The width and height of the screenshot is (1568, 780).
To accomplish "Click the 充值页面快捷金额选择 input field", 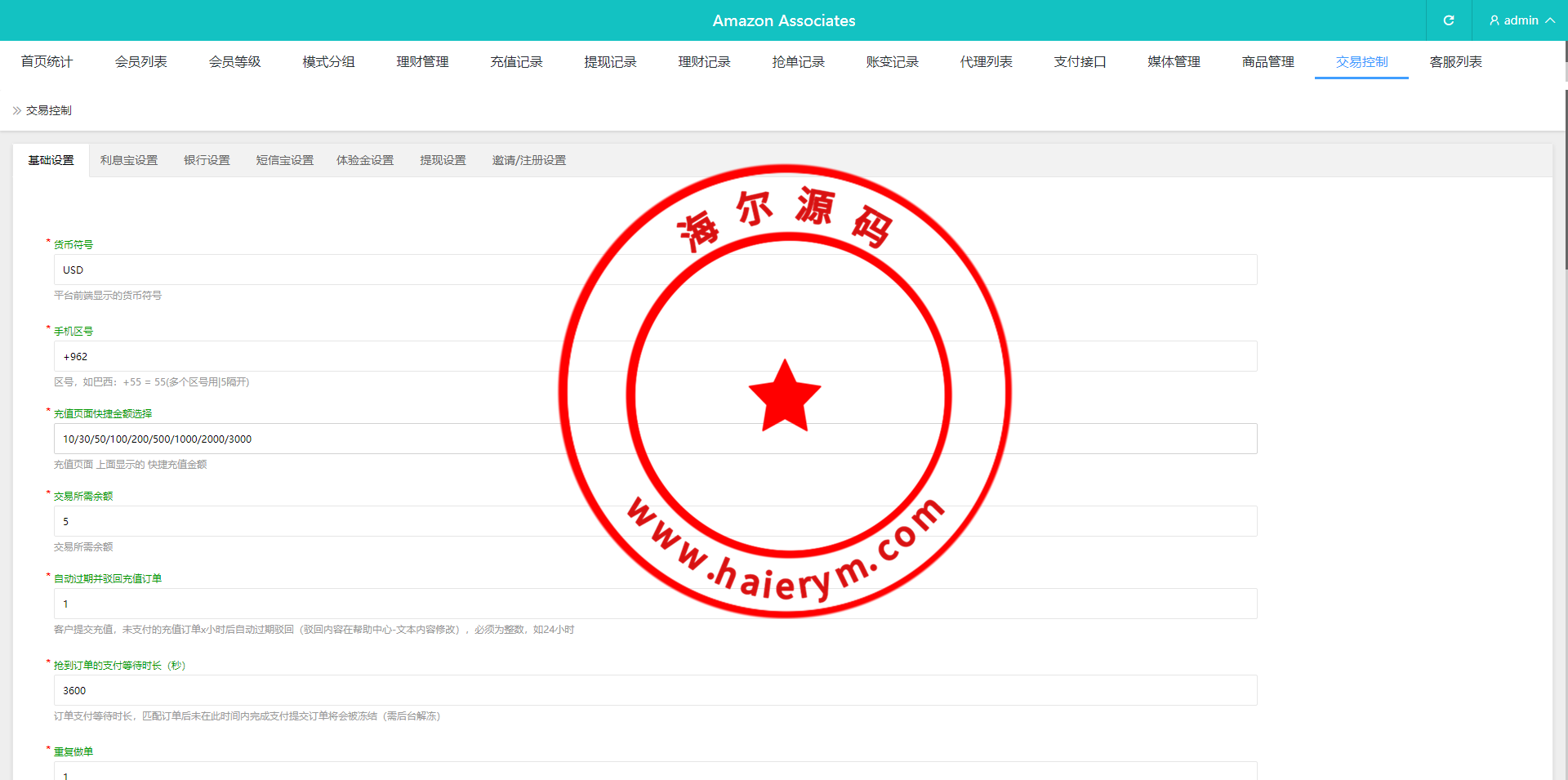I will (x=655, y=439).
